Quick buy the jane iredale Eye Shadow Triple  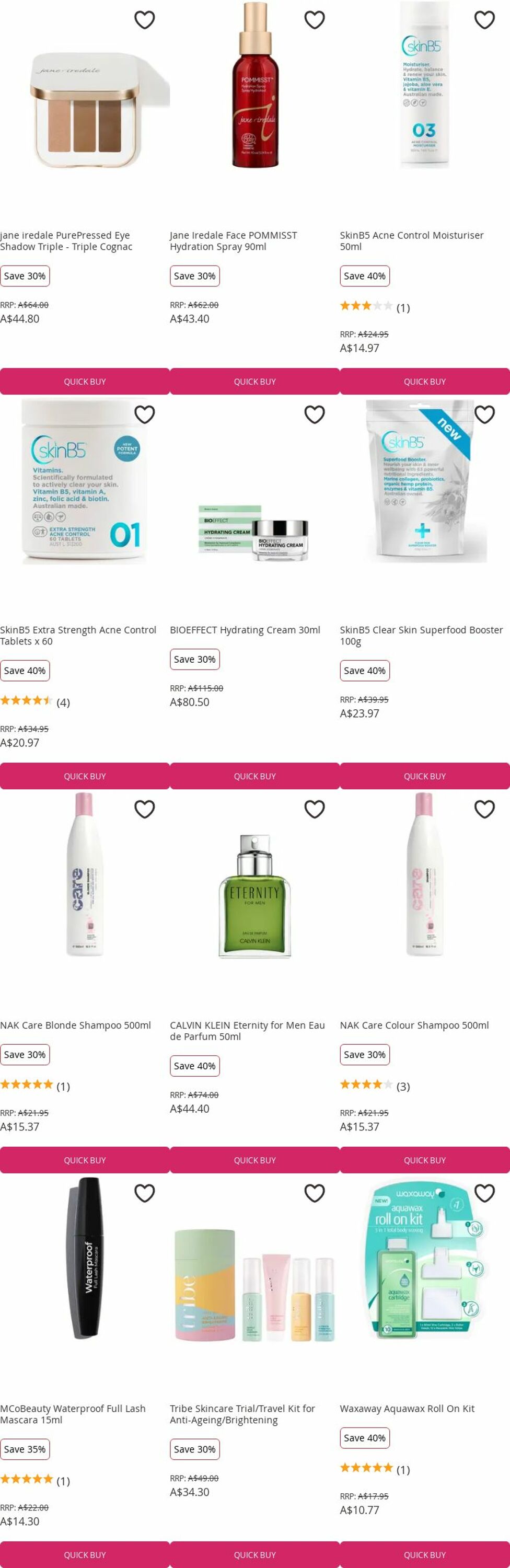[85, 382]
